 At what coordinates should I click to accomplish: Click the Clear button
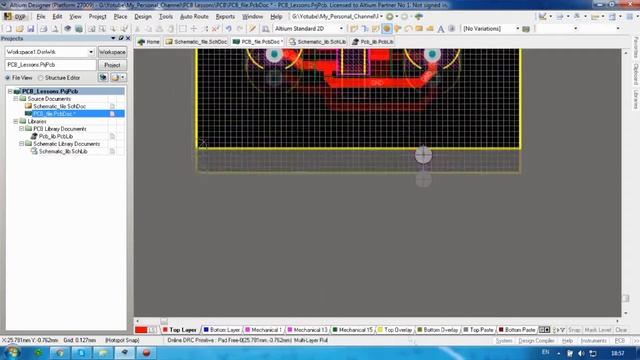pyautogui.click(x=621, y=330)
